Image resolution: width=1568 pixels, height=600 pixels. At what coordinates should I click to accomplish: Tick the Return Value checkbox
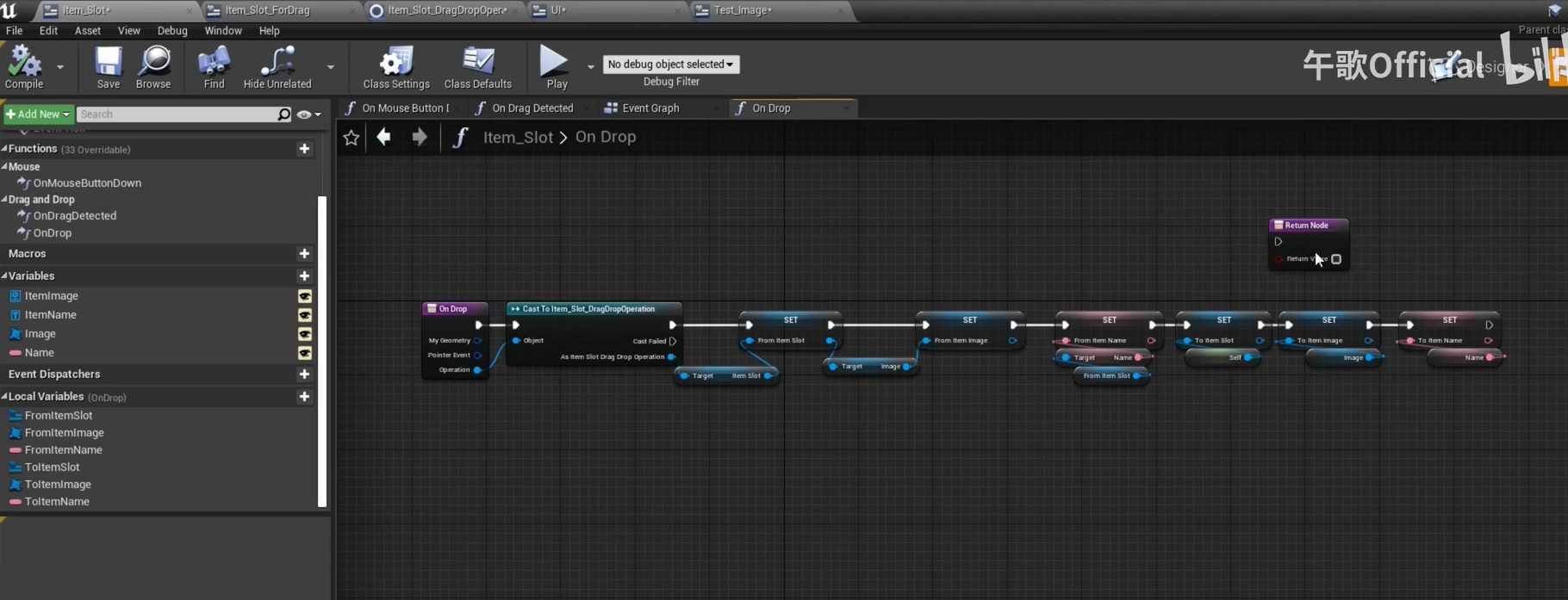1336,259
